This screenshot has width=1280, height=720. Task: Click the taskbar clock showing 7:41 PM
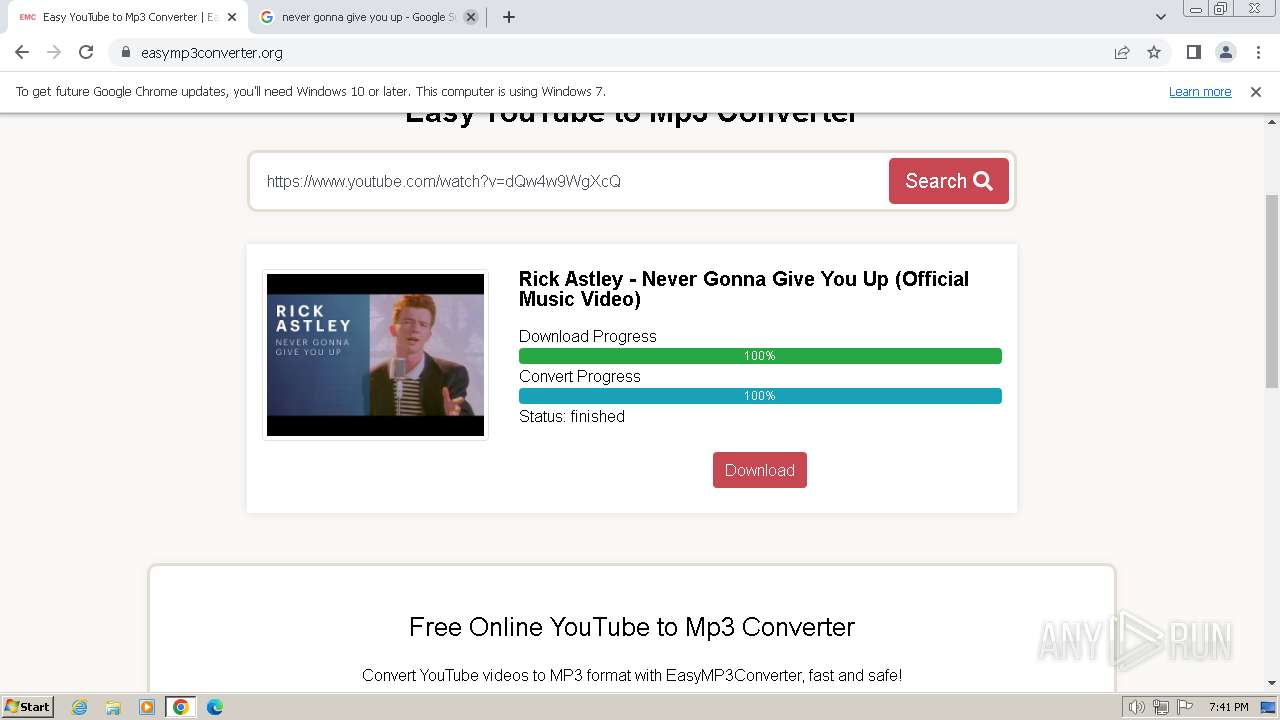coord(1228,707)
